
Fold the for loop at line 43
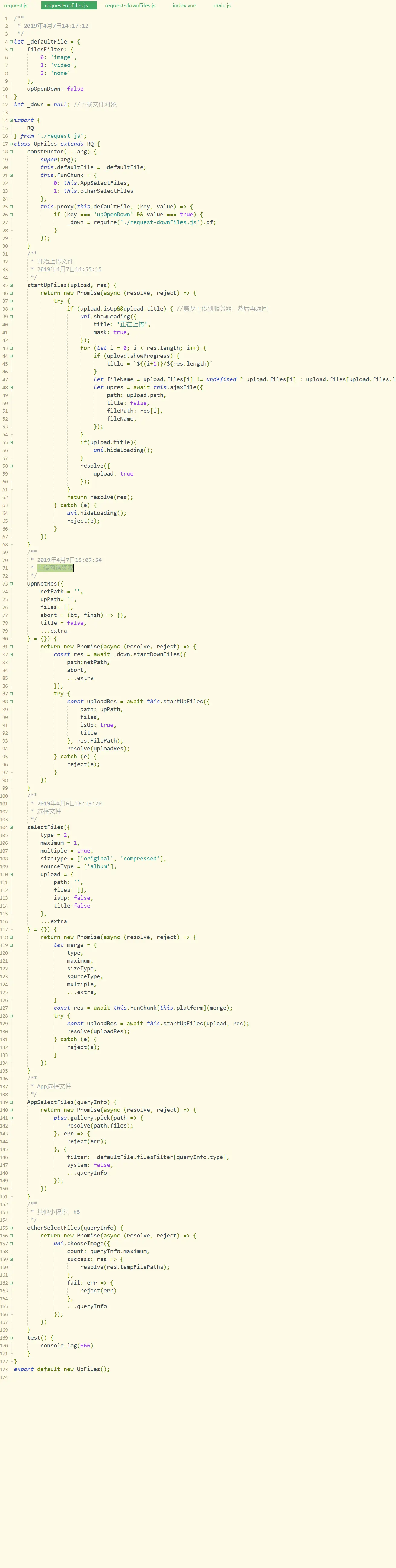[x=11, y=348]
